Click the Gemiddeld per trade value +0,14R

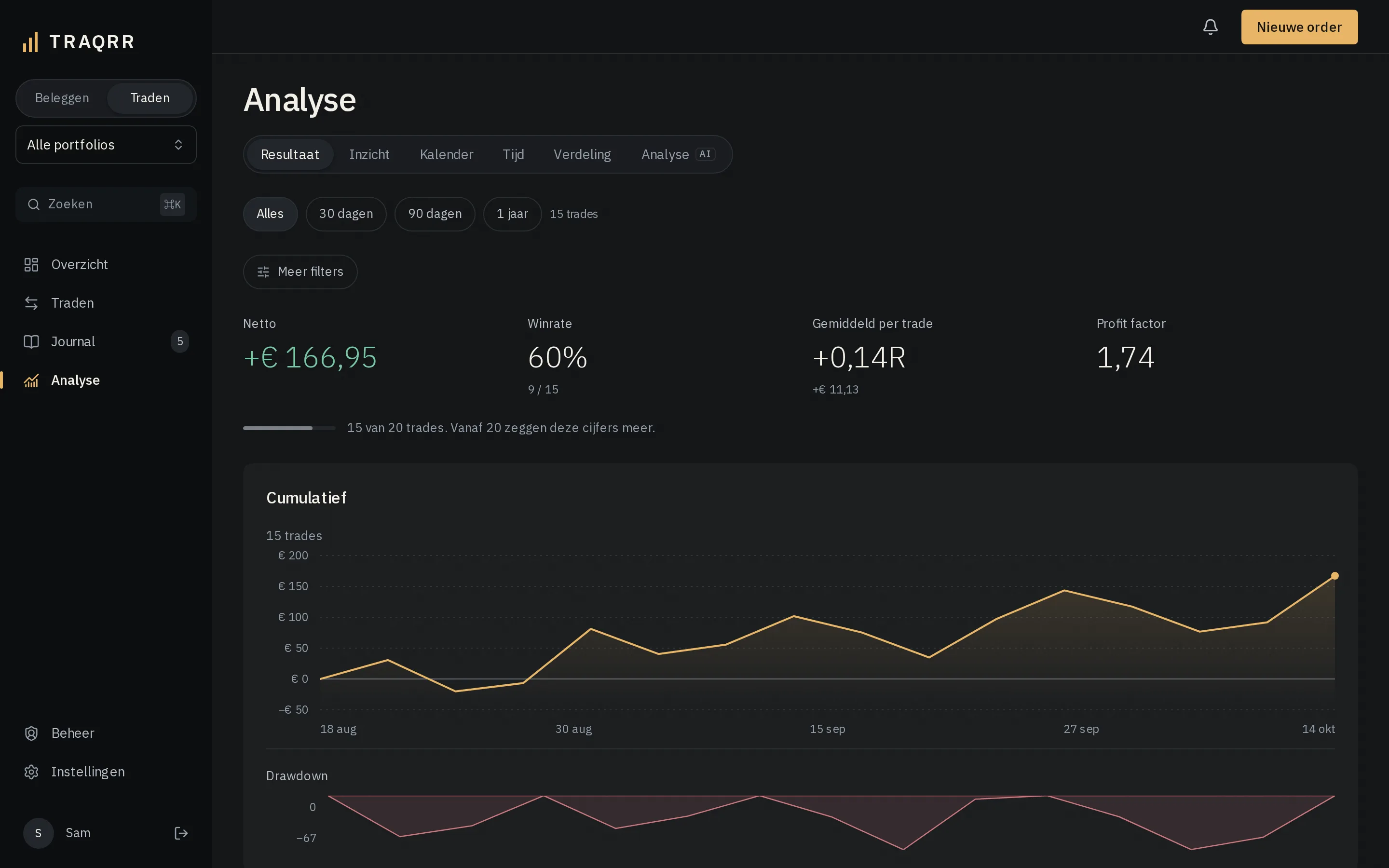(858, 358)
